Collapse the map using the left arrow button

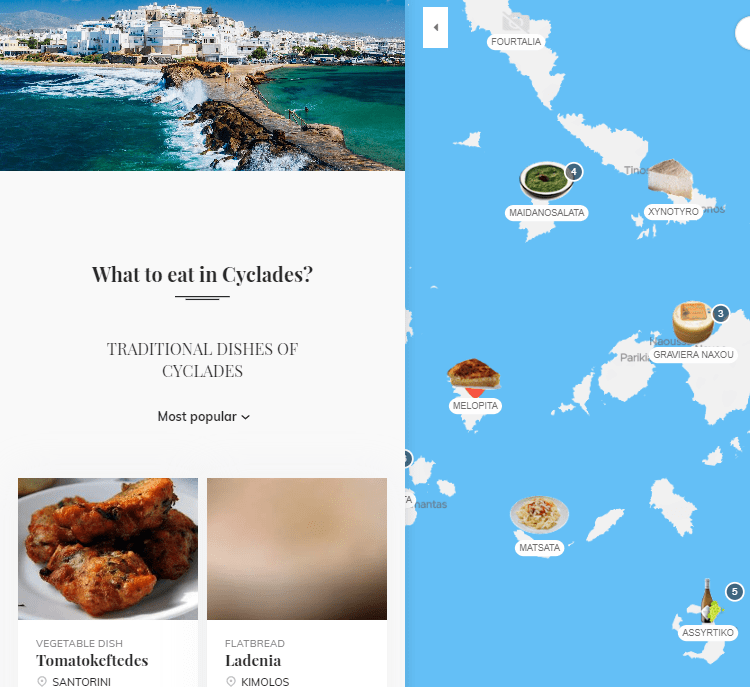pos(435,27)
